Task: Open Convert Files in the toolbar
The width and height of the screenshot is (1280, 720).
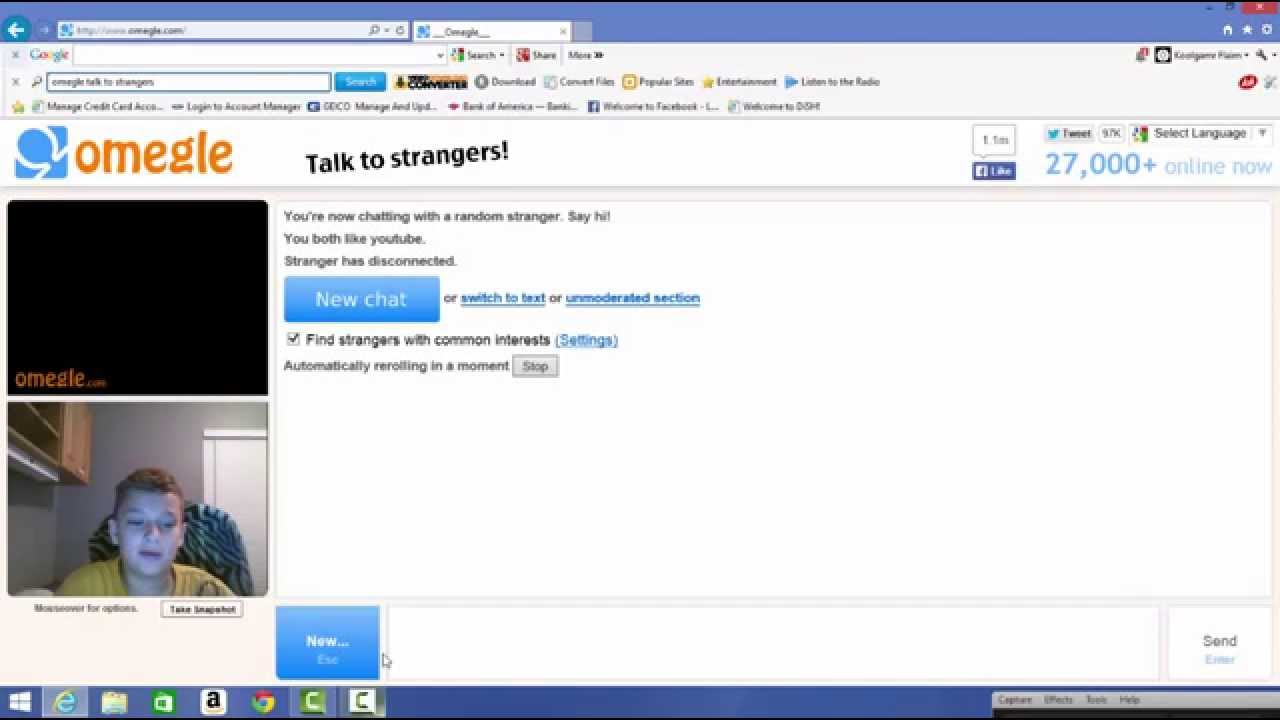Action: tap(579, 82)
